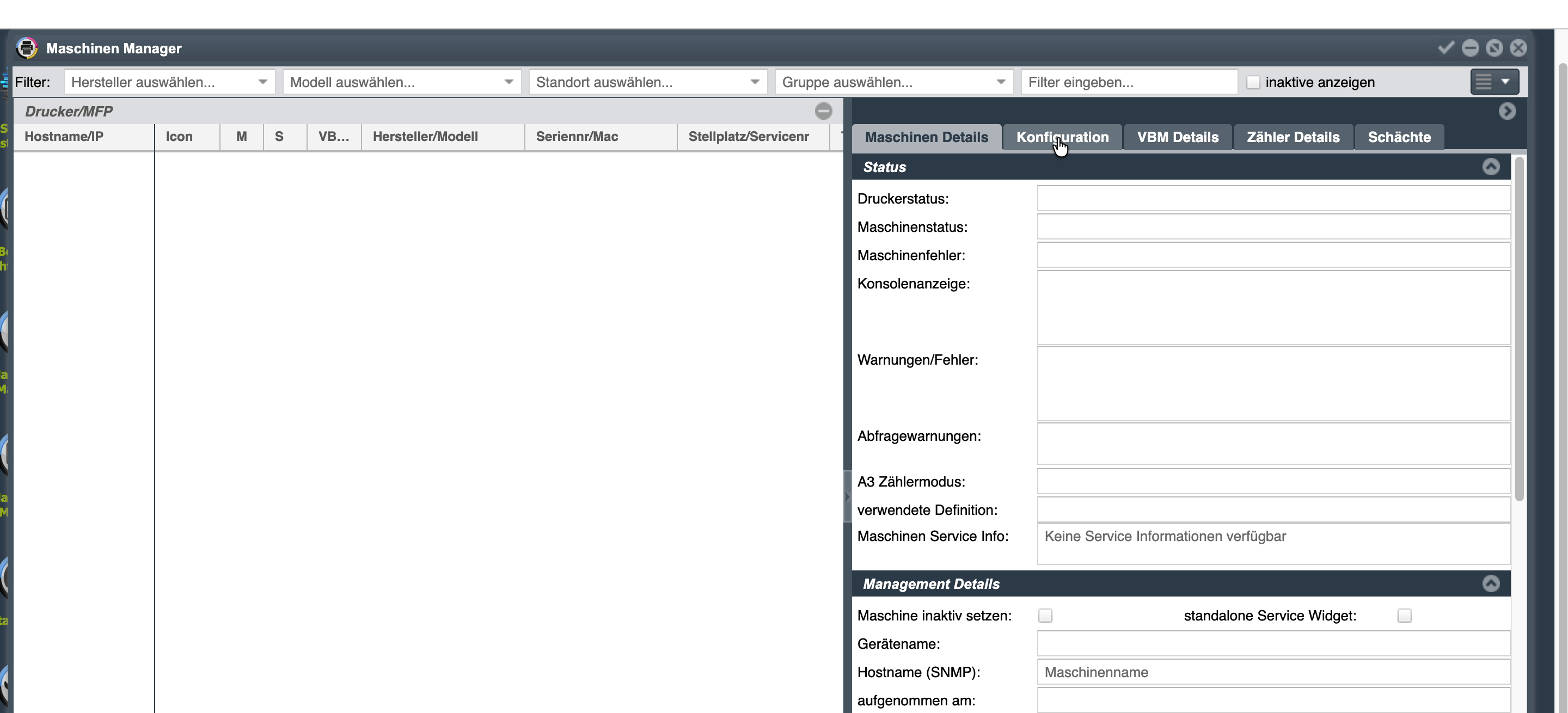
Task: Click the Gerätename field
Action: coord(1273,644)
